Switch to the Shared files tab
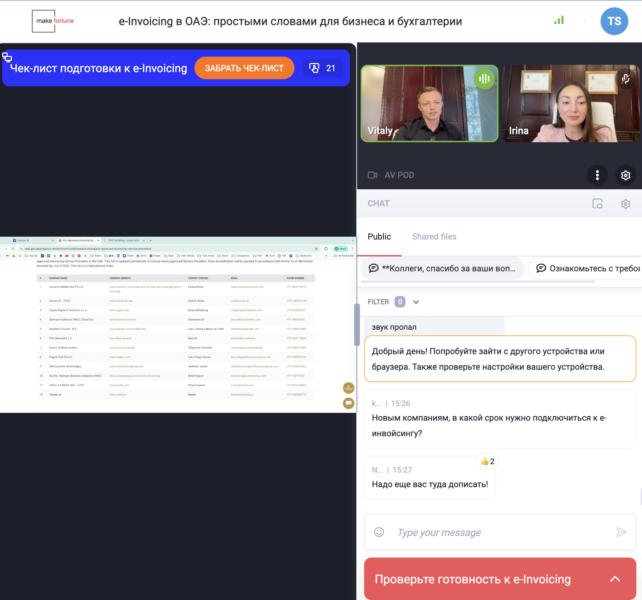 tap(434, 237)
